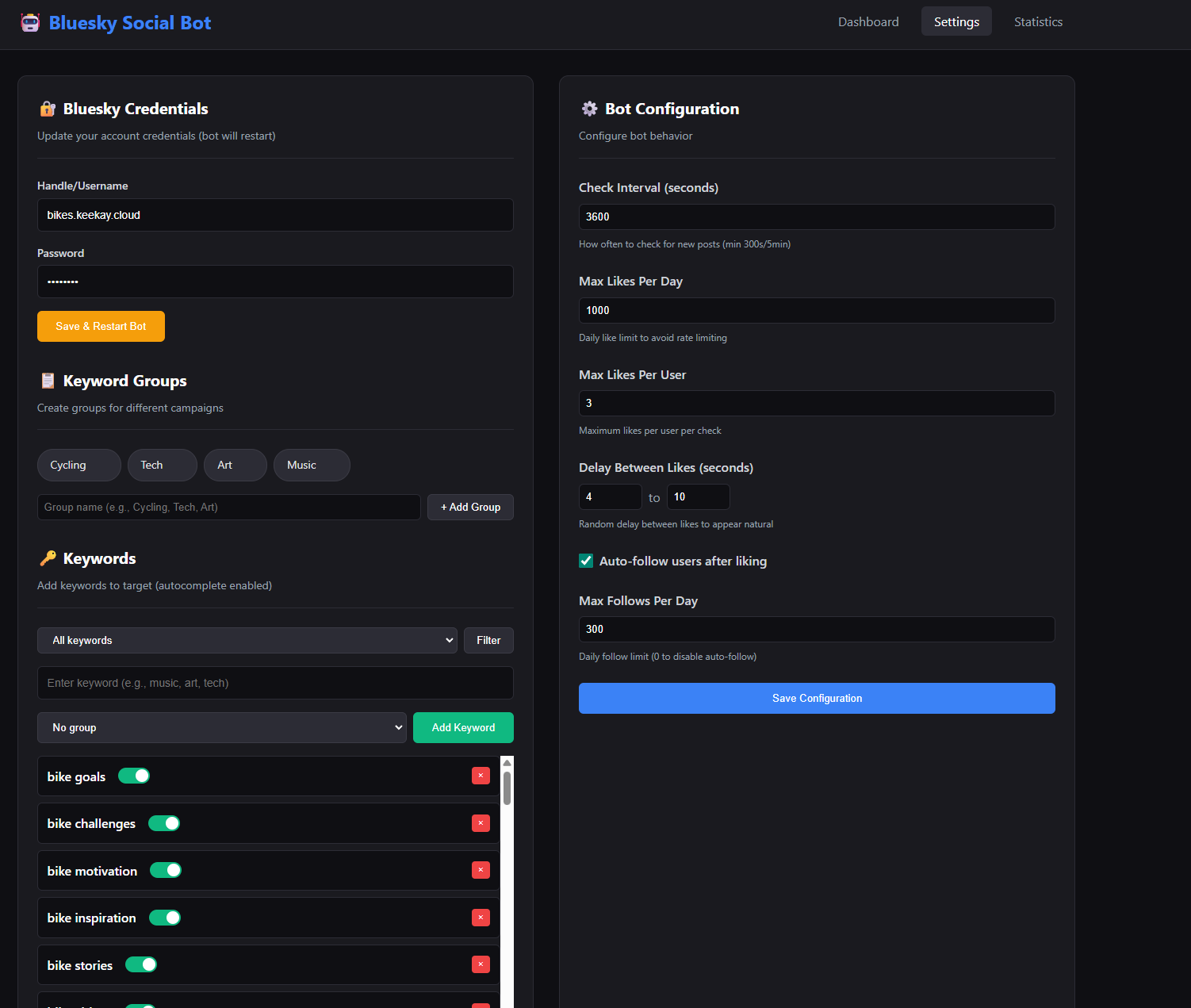Click the 'Daily follow limit' hint text
1191x1008 pixels.
pos(668,657)
